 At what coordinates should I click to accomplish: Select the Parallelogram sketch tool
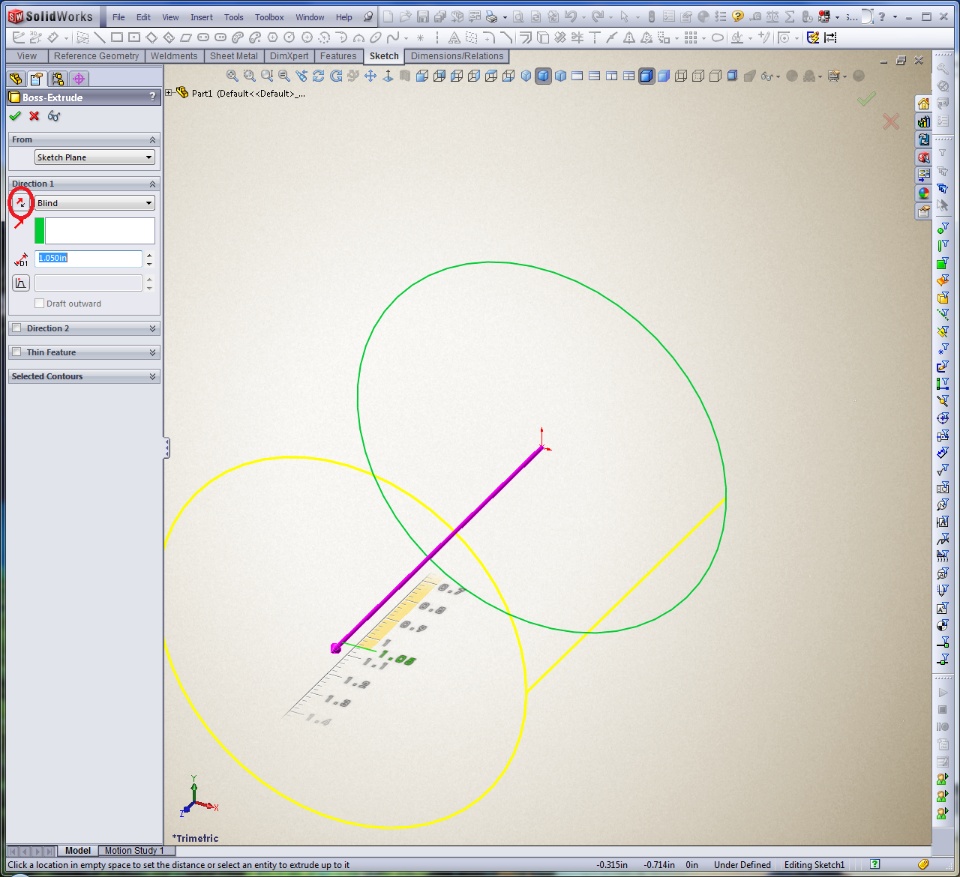point(186,38)
